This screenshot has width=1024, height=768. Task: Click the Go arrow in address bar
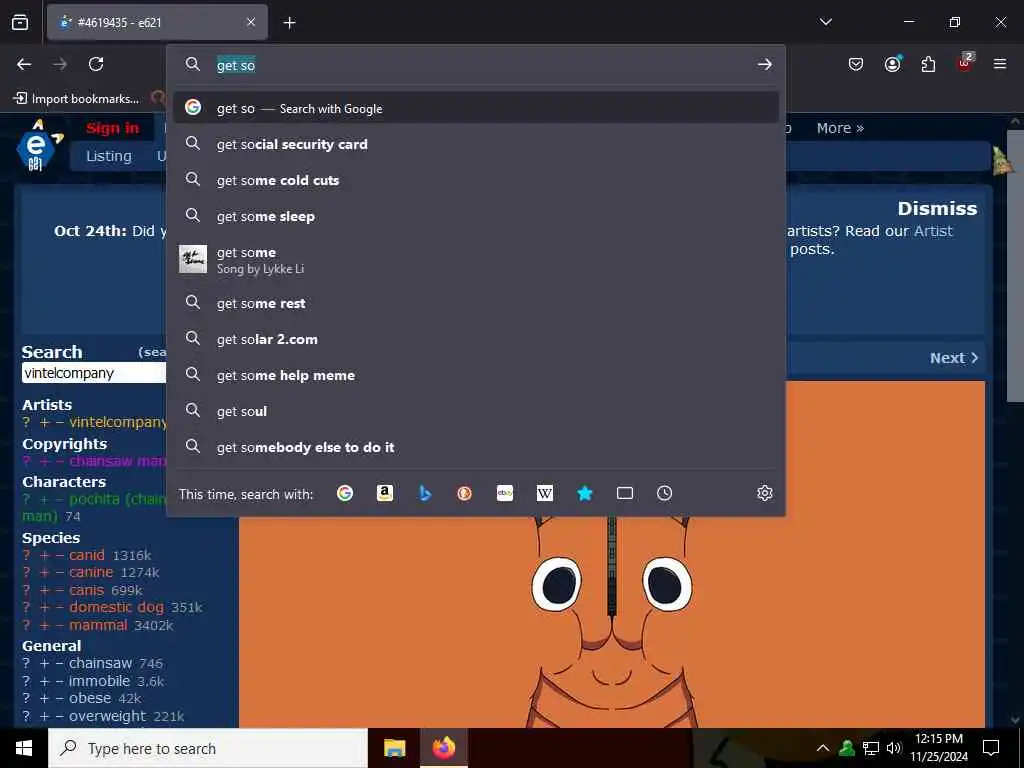point(765,64)
